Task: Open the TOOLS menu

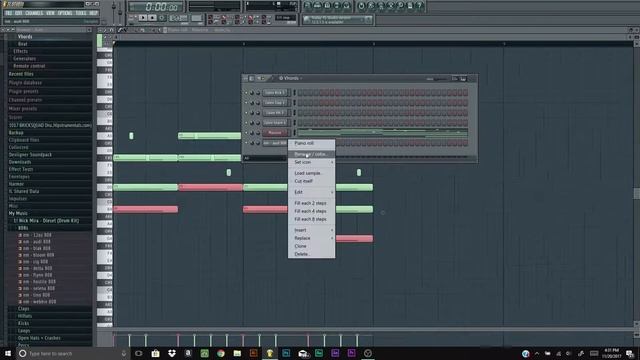Action: pyautogui.click(x=81, y=13)
